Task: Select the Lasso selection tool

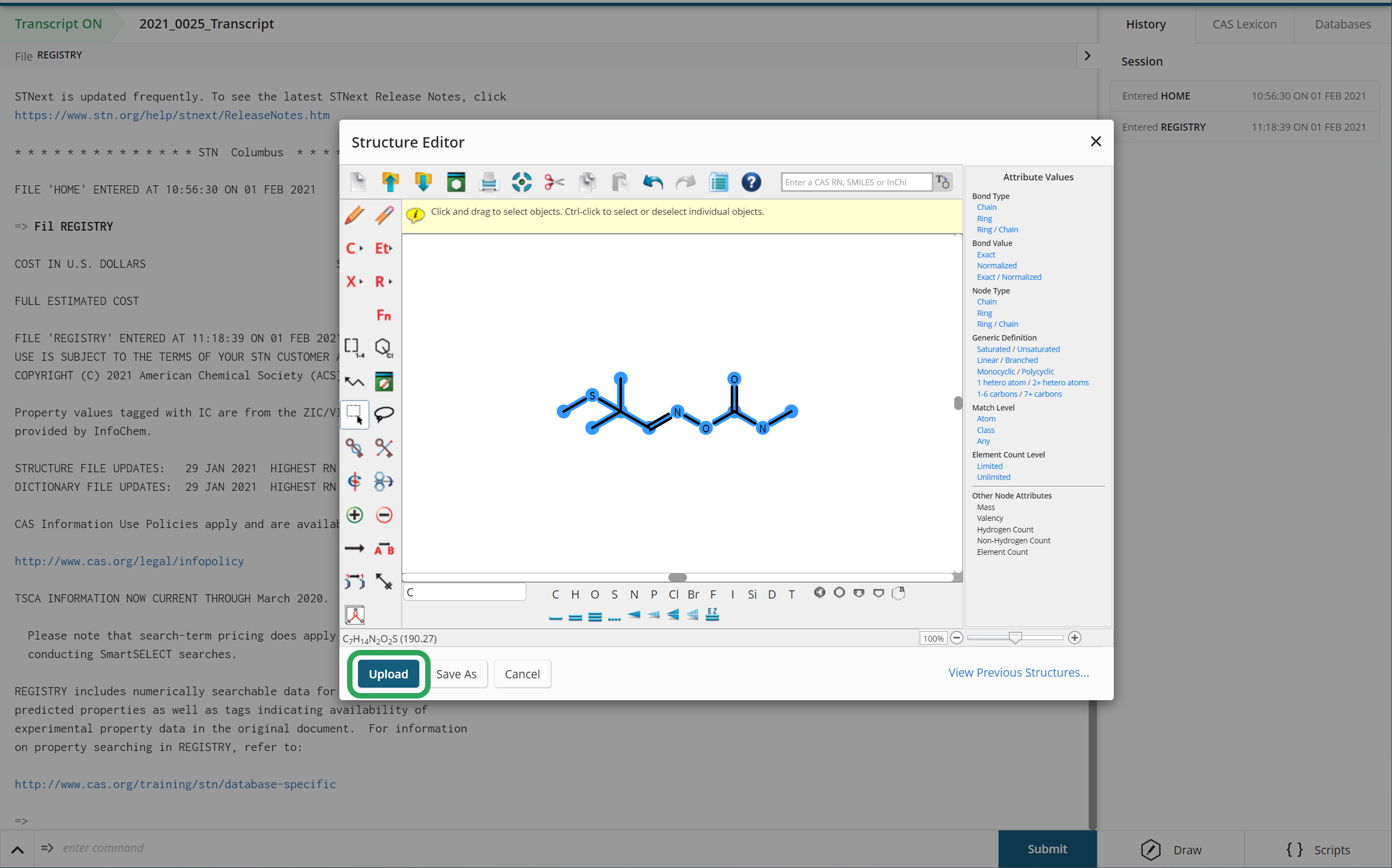Action: click(384, 414)
